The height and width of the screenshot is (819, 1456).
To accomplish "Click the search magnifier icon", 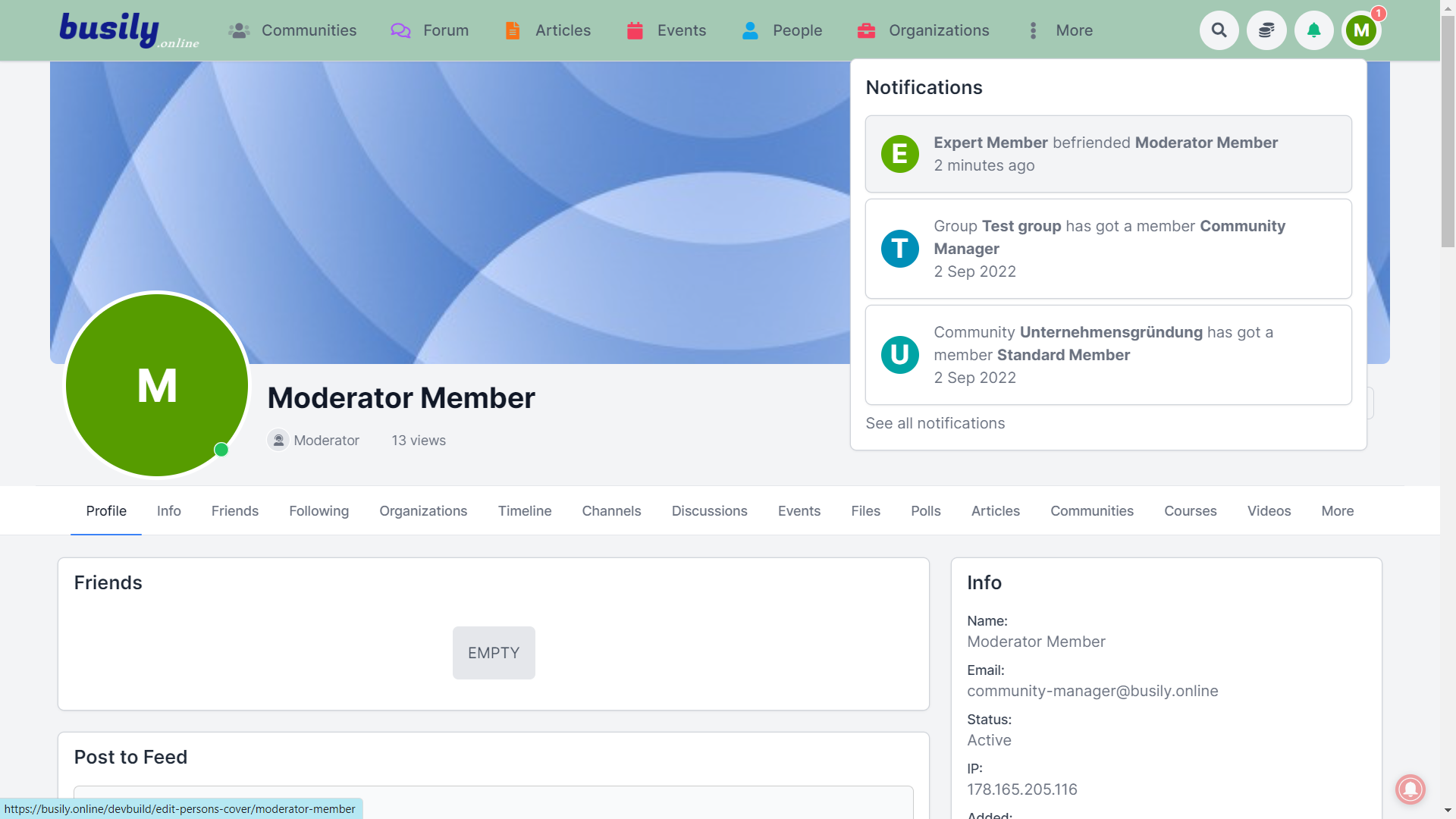I will tap(1219, 30).
